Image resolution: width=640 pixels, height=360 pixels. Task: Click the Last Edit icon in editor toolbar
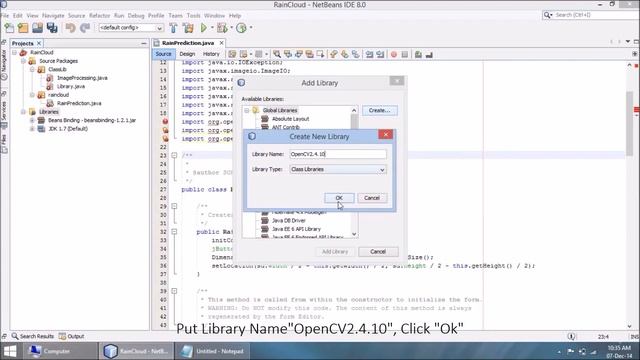(232, 54)
